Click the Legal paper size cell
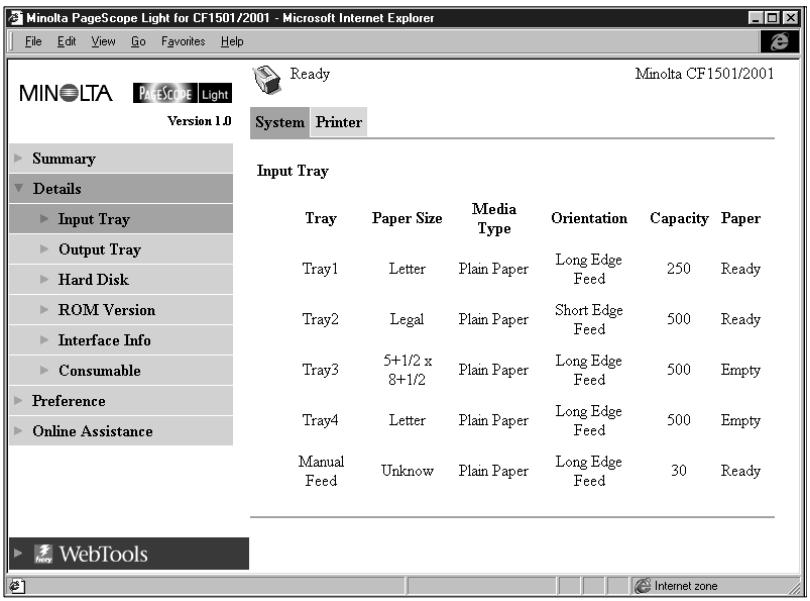Screen dimensions: 810x601 (407, 319)
